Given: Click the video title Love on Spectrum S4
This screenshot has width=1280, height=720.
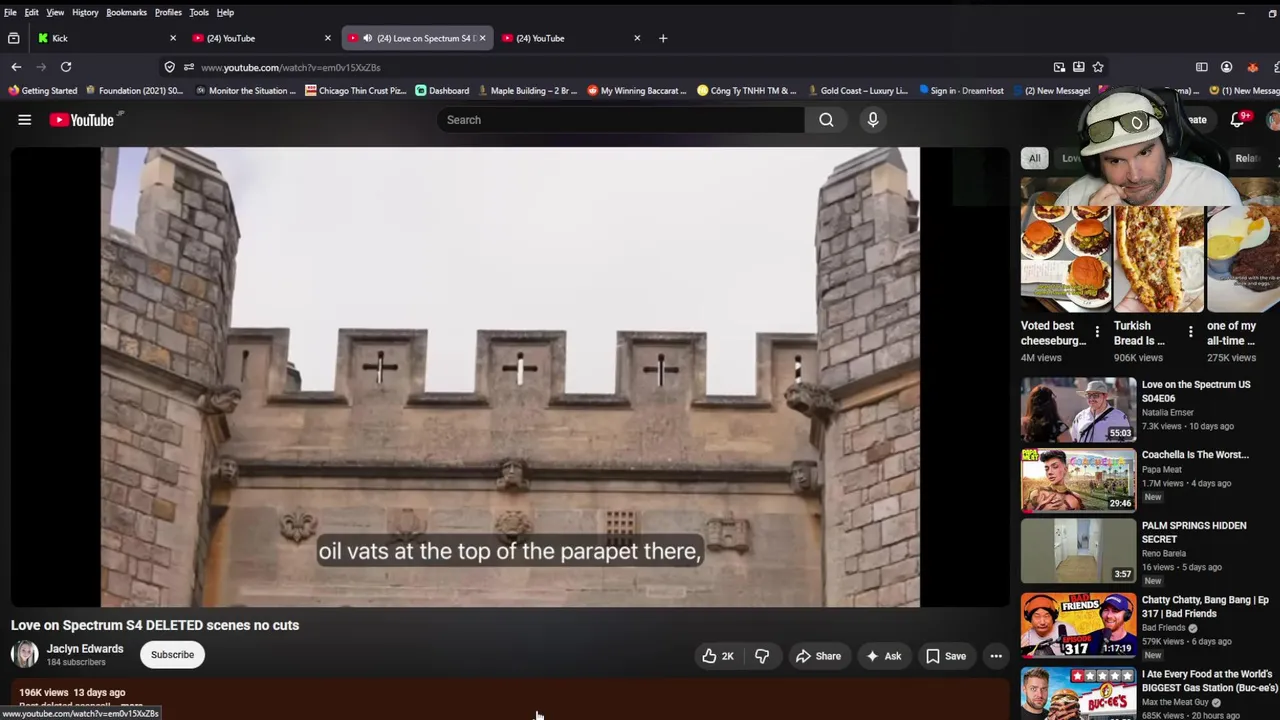Looking at the screenshot, I should [x=155, y=625].
